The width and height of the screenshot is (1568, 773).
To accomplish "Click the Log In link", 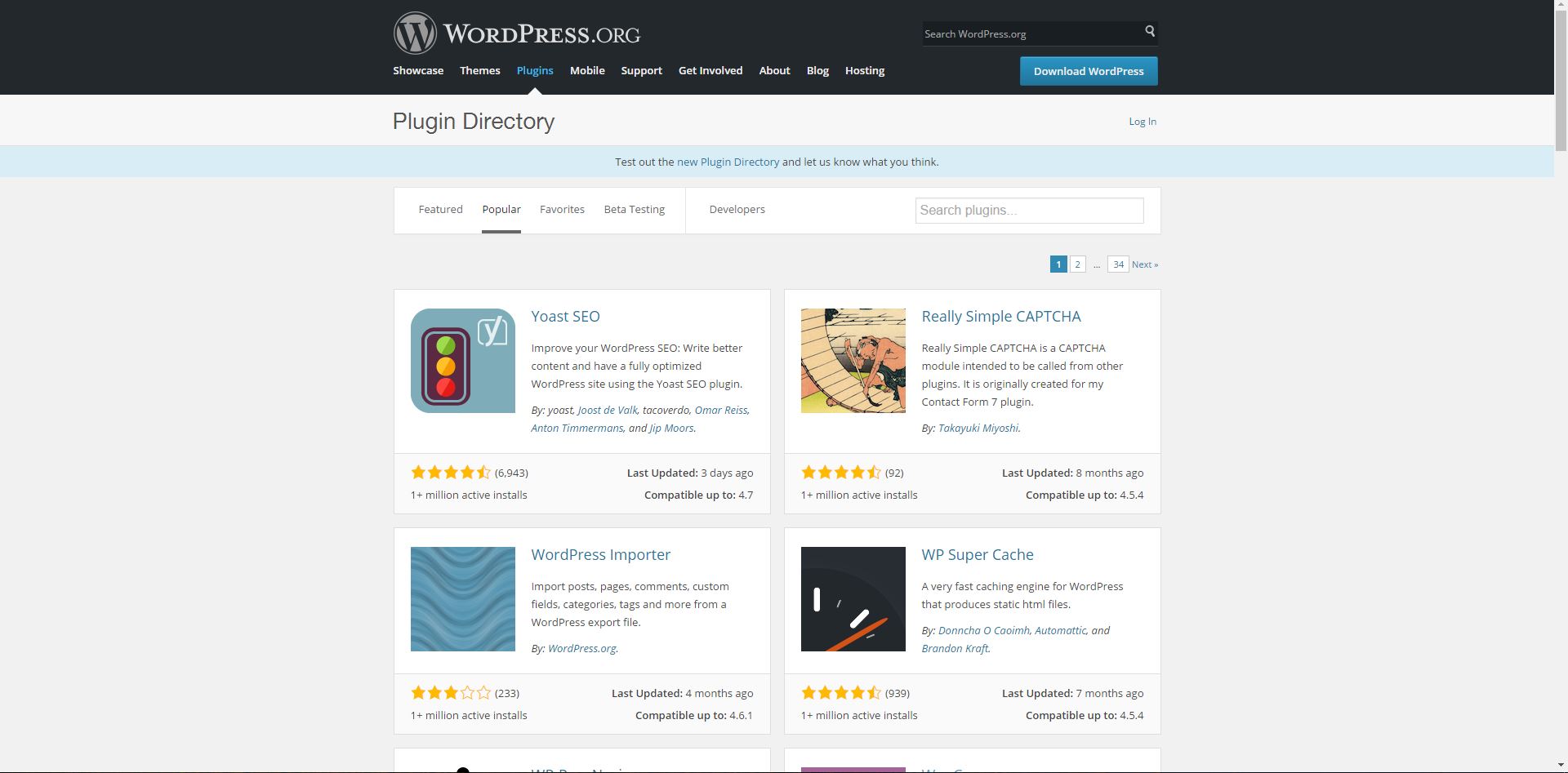I will (x=1142, y=122).
